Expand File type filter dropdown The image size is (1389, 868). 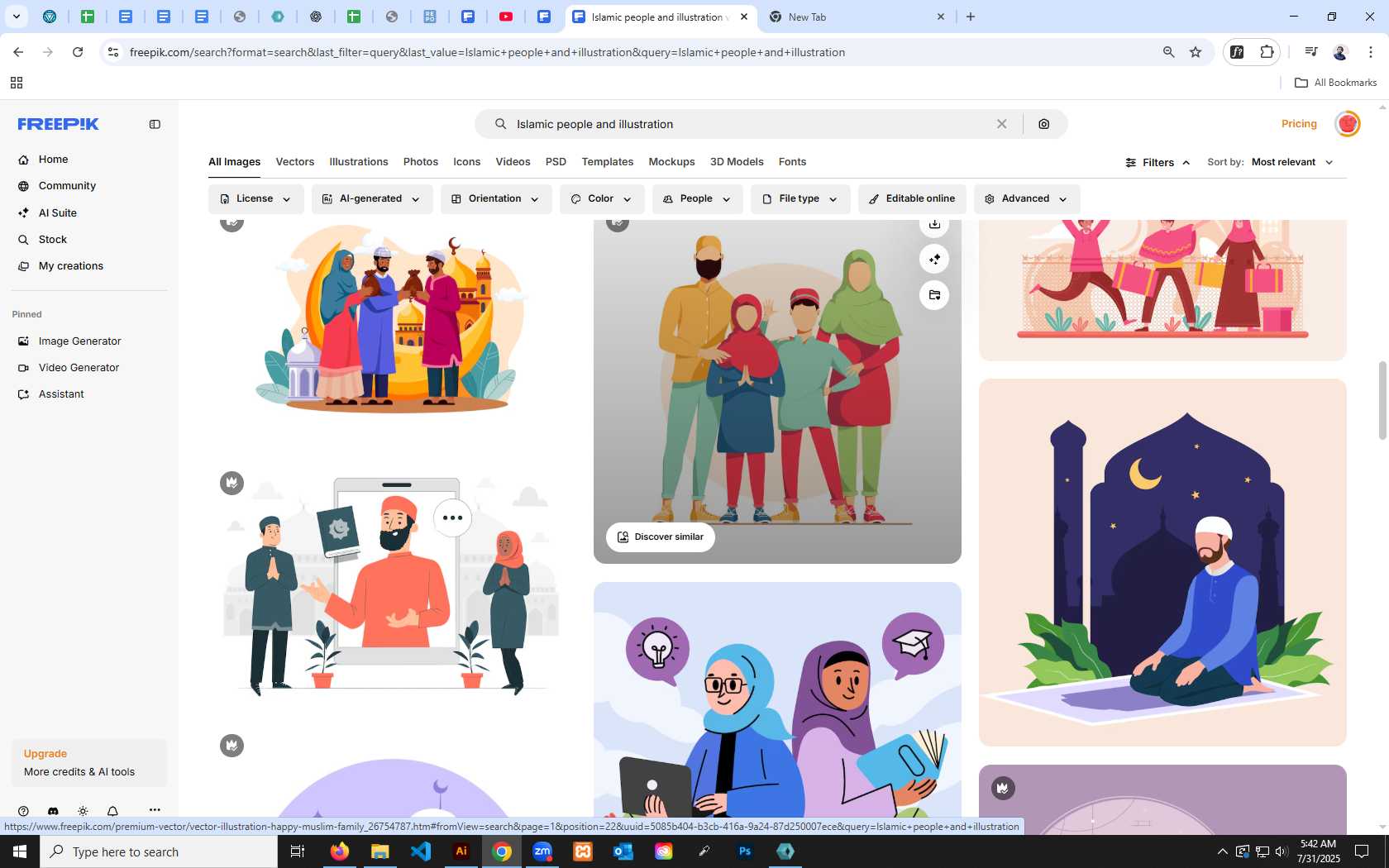(x=800, y=199)
